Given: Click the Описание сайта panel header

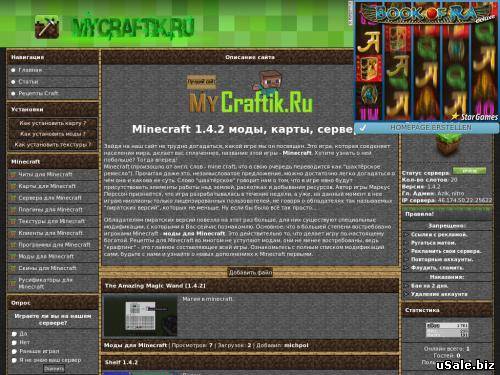Looking at the screenshot, I should 250,57.
